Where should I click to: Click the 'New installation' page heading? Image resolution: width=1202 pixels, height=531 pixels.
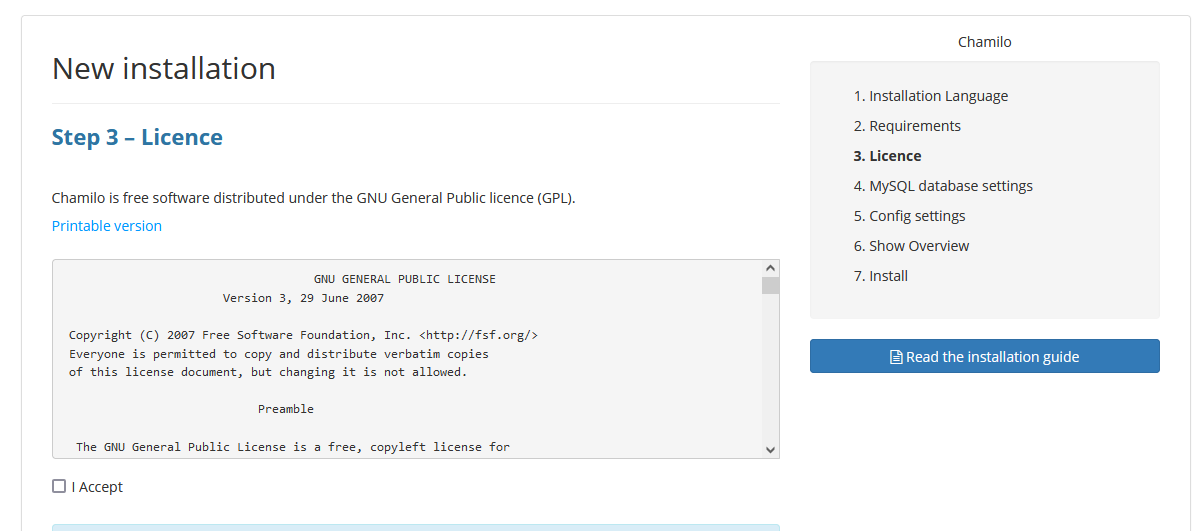coord(163,69)
